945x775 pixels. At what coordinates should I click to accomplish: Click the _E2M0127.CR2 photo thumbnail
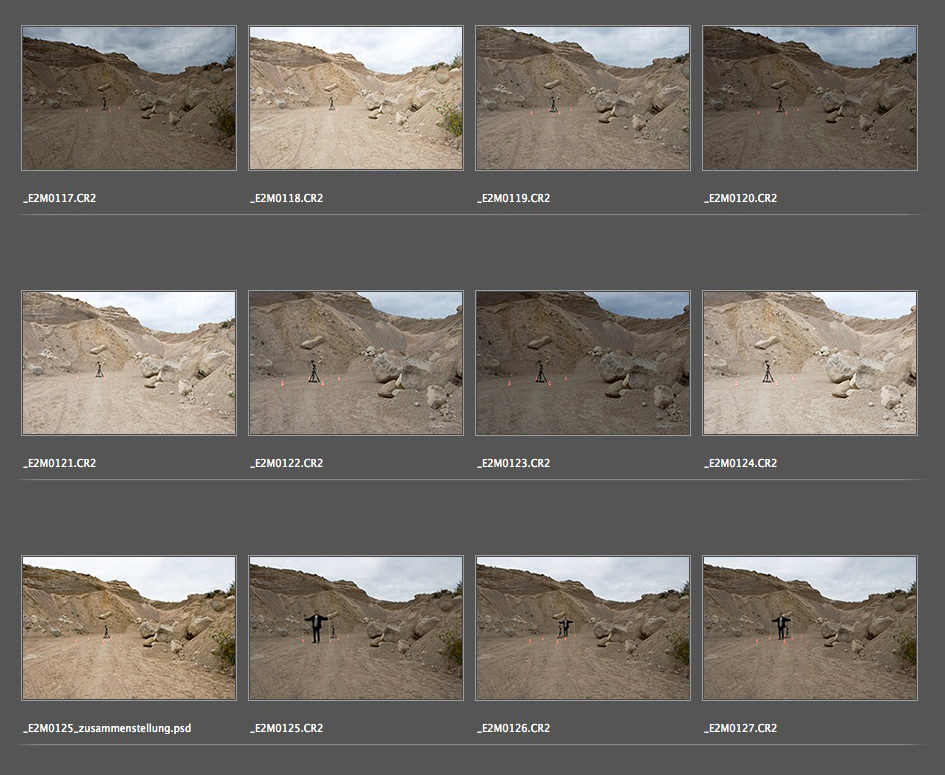point(810,628)
